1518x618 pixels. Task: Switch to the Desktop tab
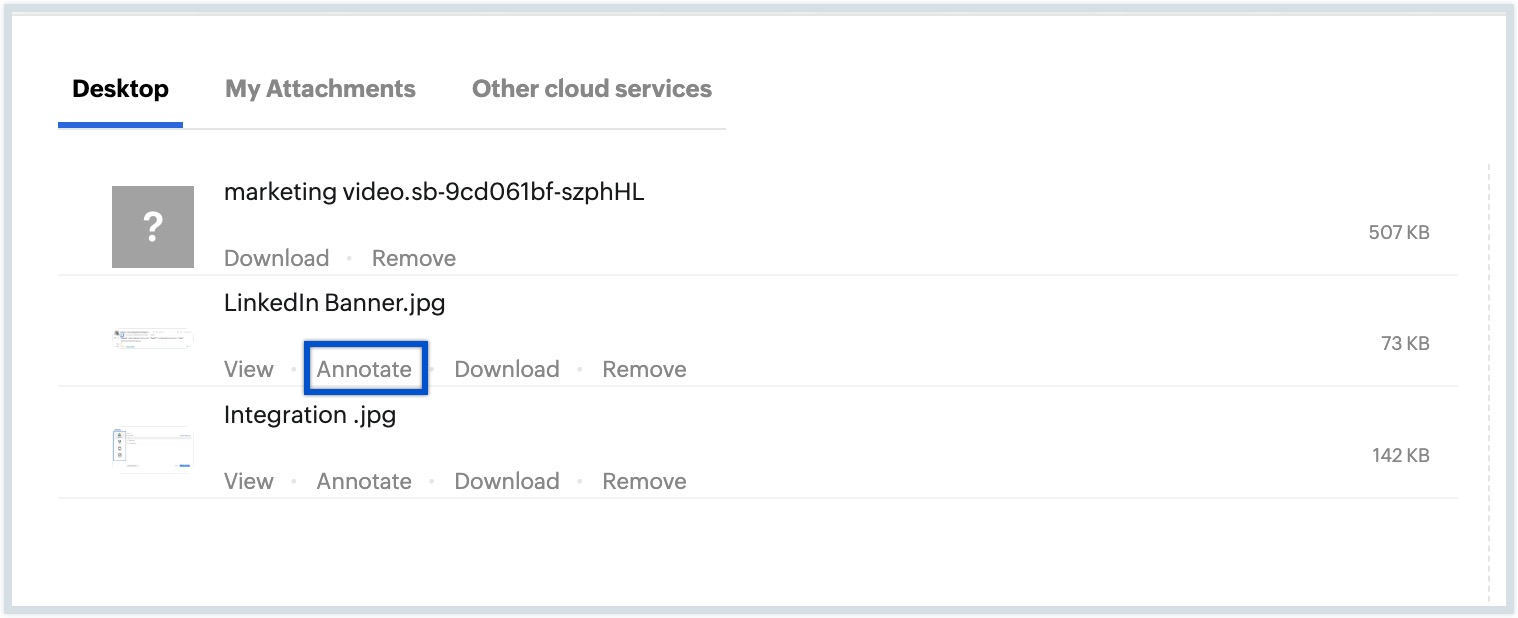(120, 89)
